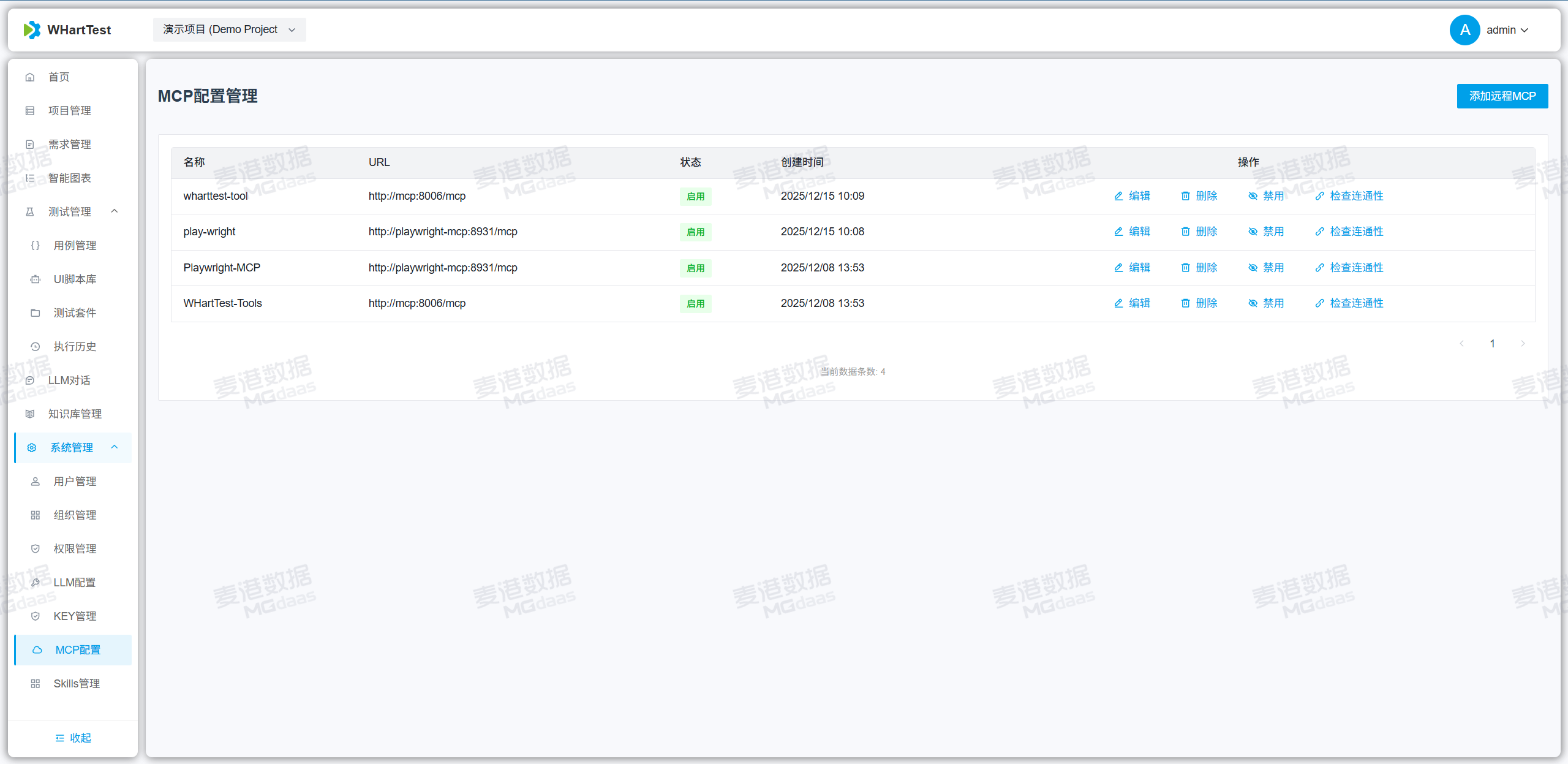This screenshot has height=764, width=1568.
Task: Click the WHartTest logo icon
Action: point(31,29)
